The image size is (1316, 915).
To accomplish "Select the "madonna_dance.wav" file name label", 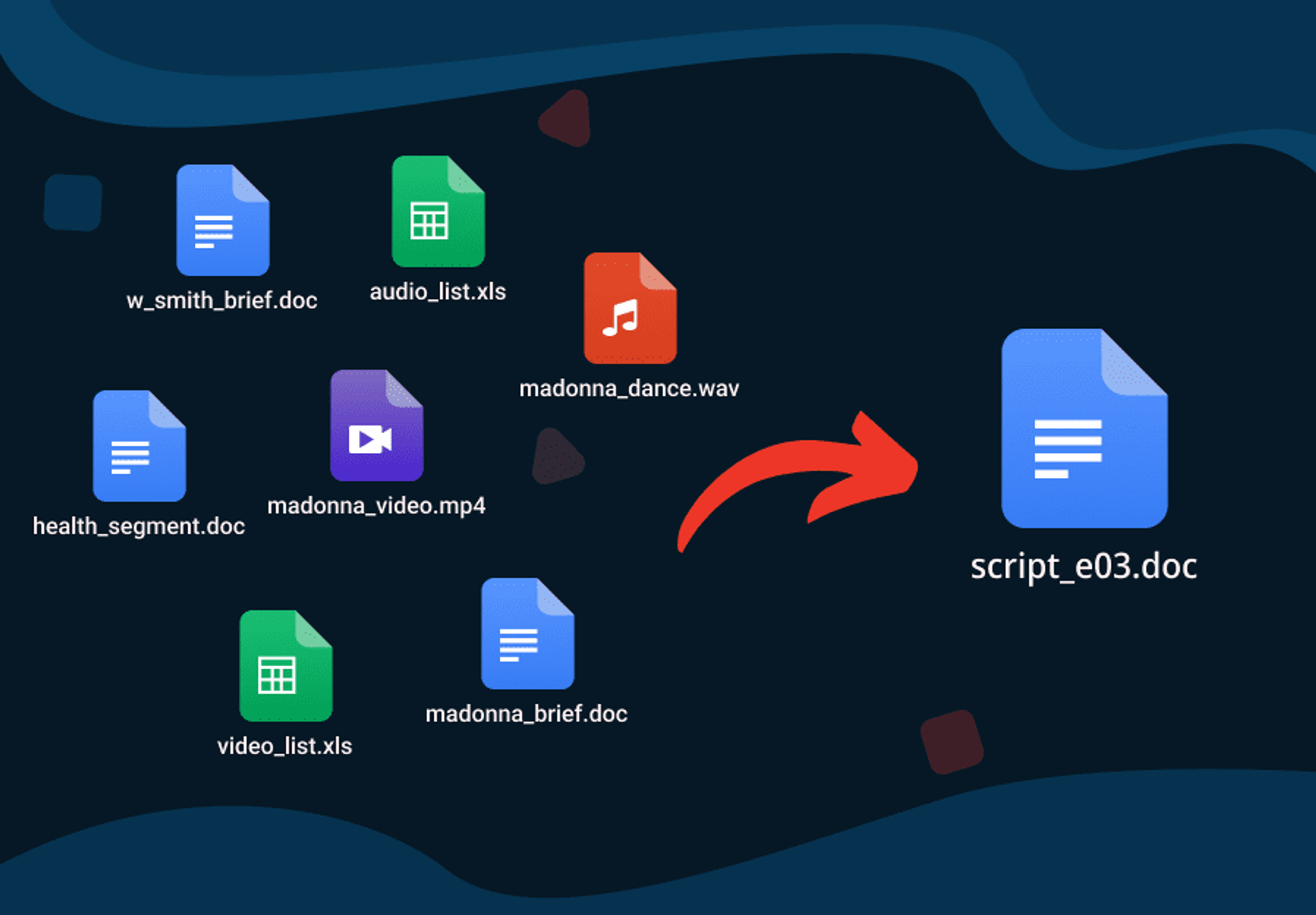I will point(629,388).
